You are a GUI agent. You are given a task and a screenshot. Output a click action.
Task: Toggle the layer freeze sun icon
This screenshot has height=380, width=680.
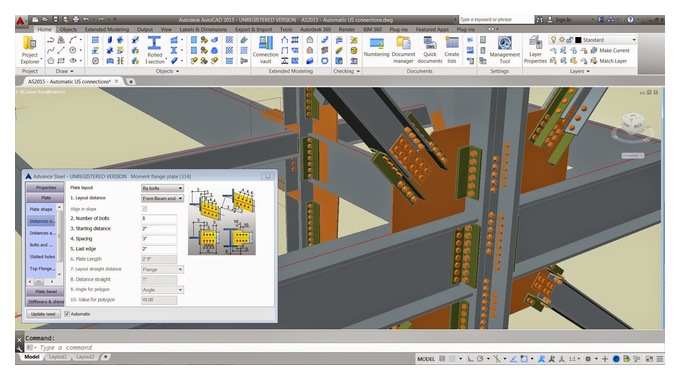coord(562,39)
